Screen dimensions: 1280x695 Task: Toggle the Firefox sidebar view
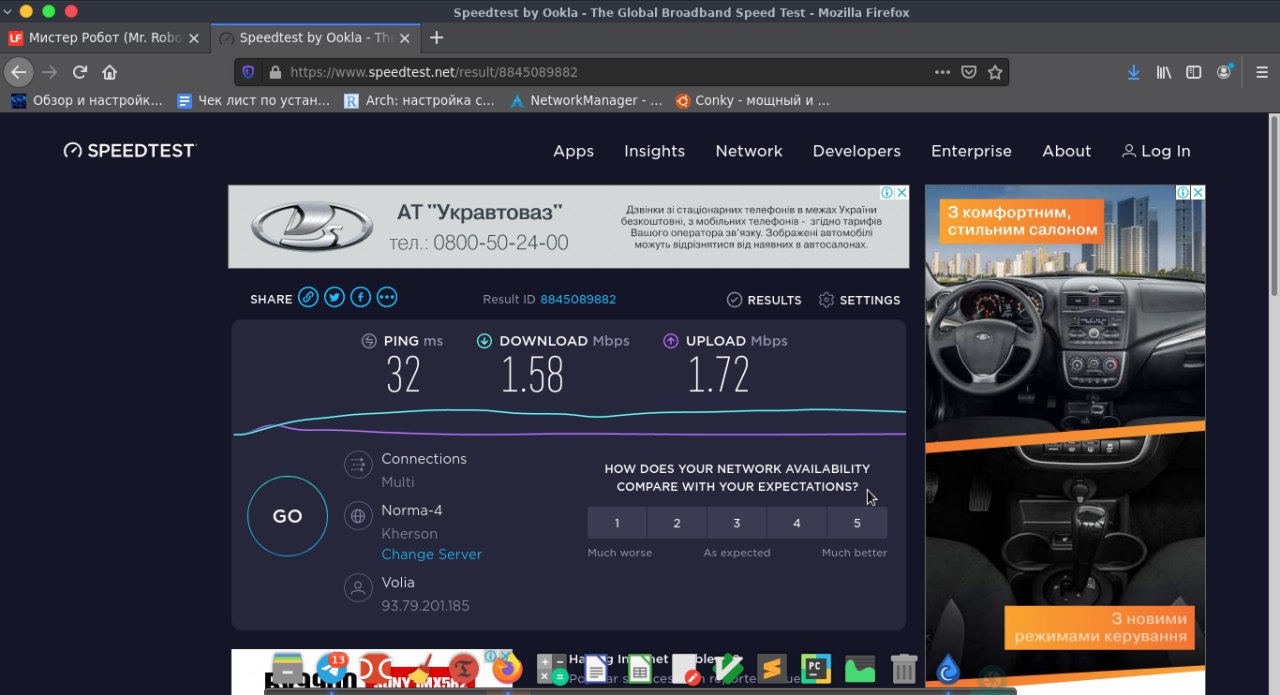point(1193,72)
